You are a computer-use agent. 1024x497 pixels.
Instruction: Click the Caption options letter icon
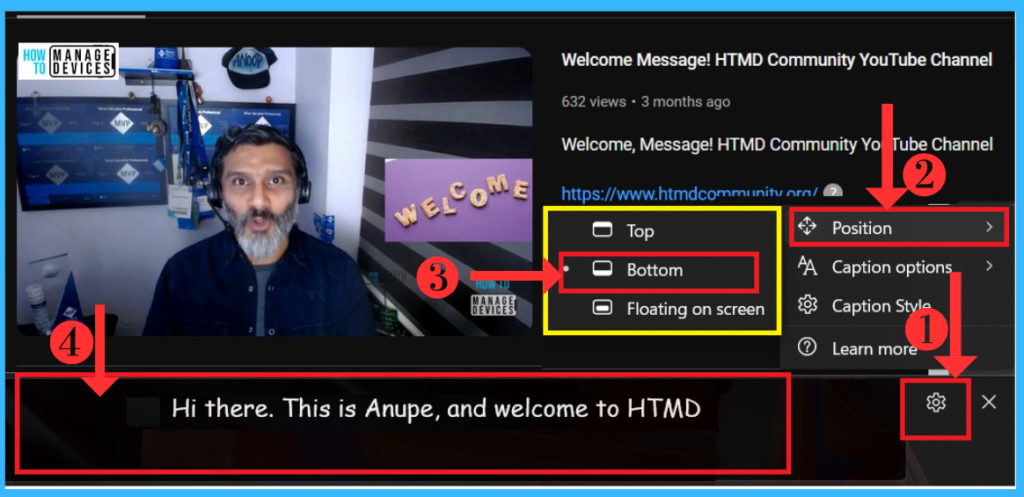pyautogui.click(x=807, y=266)
